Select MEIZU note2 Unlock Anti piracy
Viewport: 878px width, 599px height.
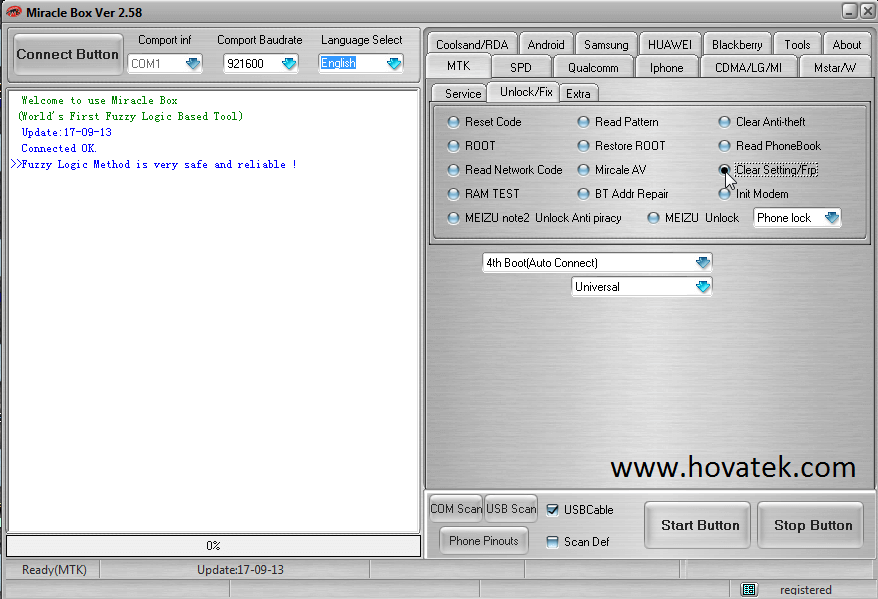[x=535, y=218]
